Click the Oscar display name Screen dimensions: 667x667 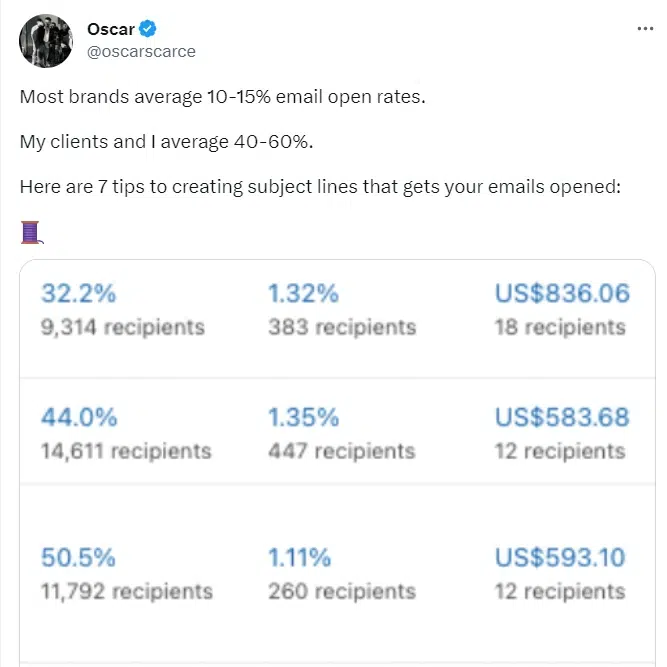[x=111, y=29]
